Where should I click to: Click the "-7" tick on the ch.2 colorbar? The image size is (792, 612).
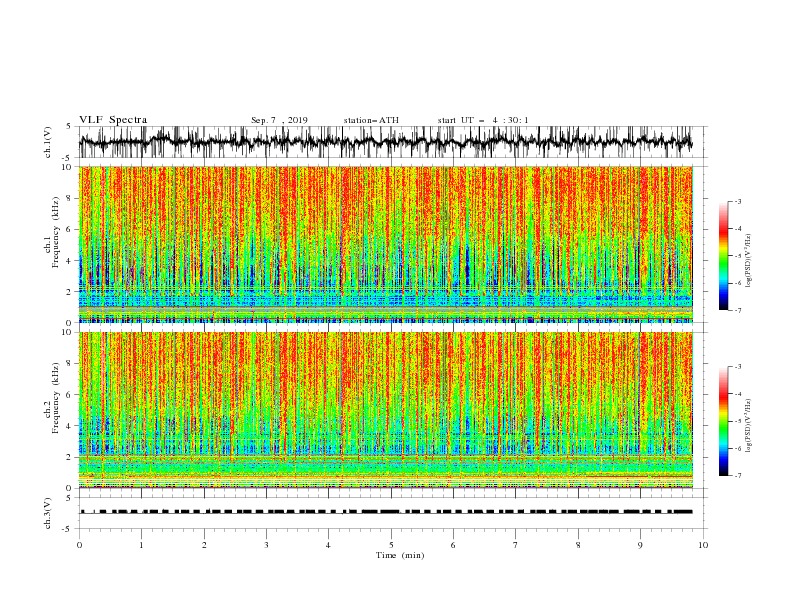click(x=738, y=476)
